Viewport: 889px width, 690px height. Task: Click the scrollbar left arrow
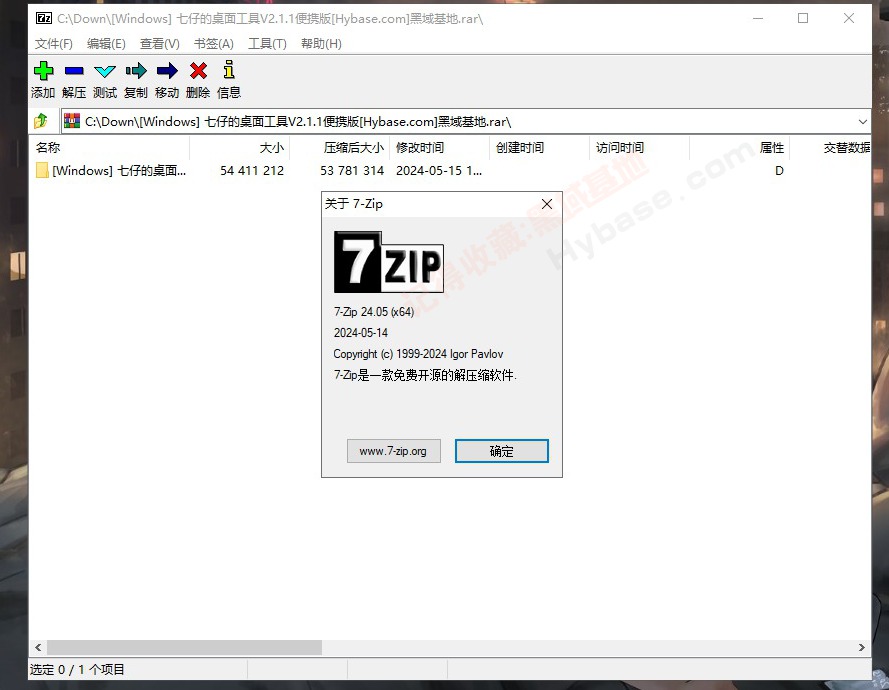[38, 647]
